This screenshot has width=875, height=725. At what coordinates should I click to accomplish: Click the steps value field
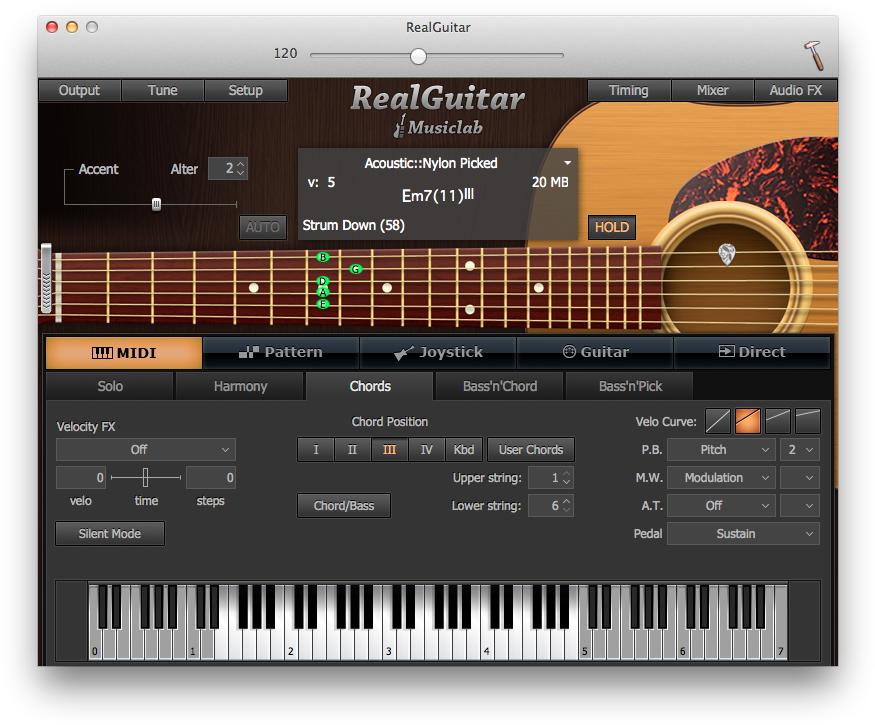(x=210, y=478)
